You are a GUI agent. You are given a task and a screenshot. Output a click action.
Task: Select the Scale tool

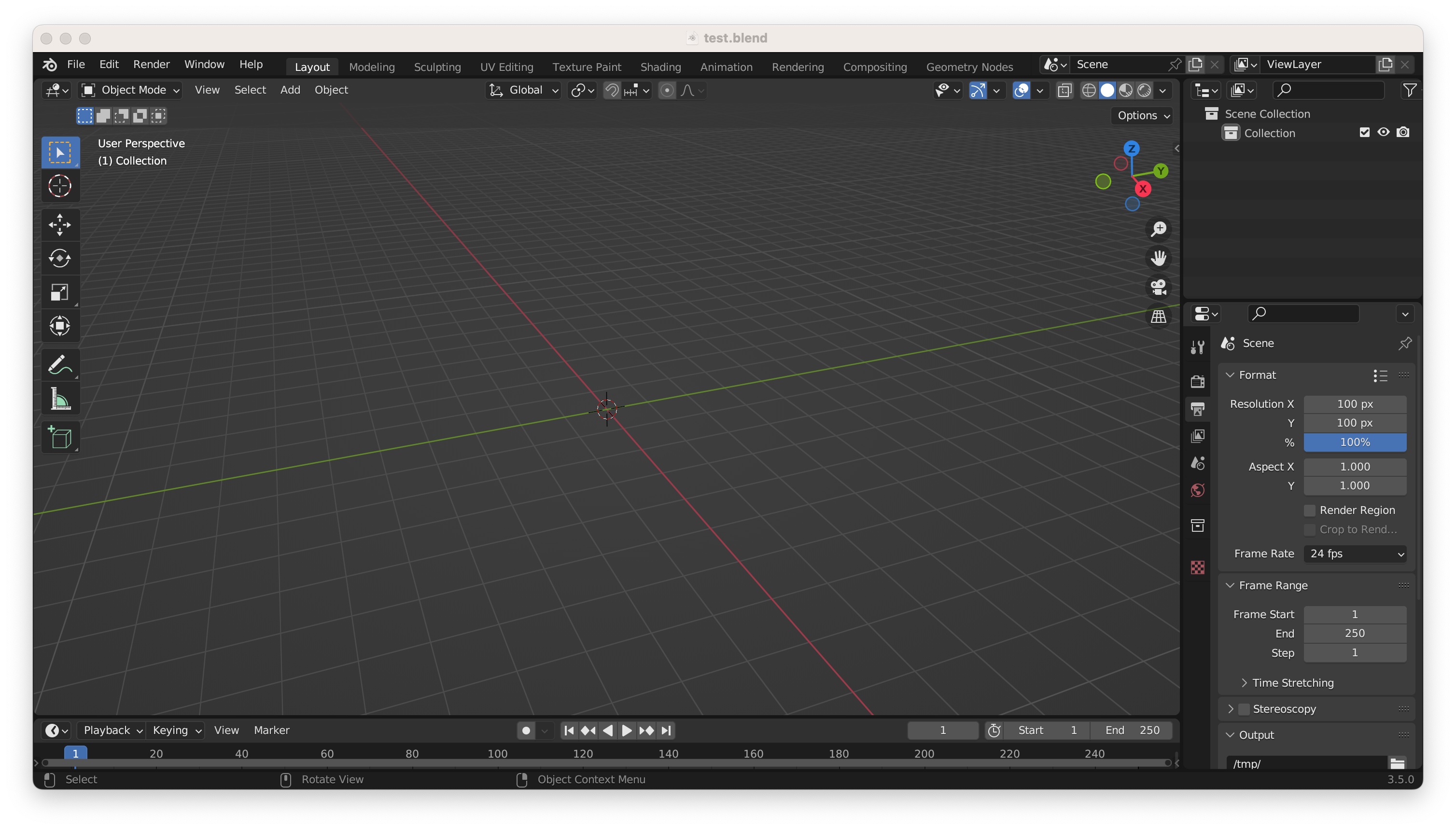click(x=60, y=292)
